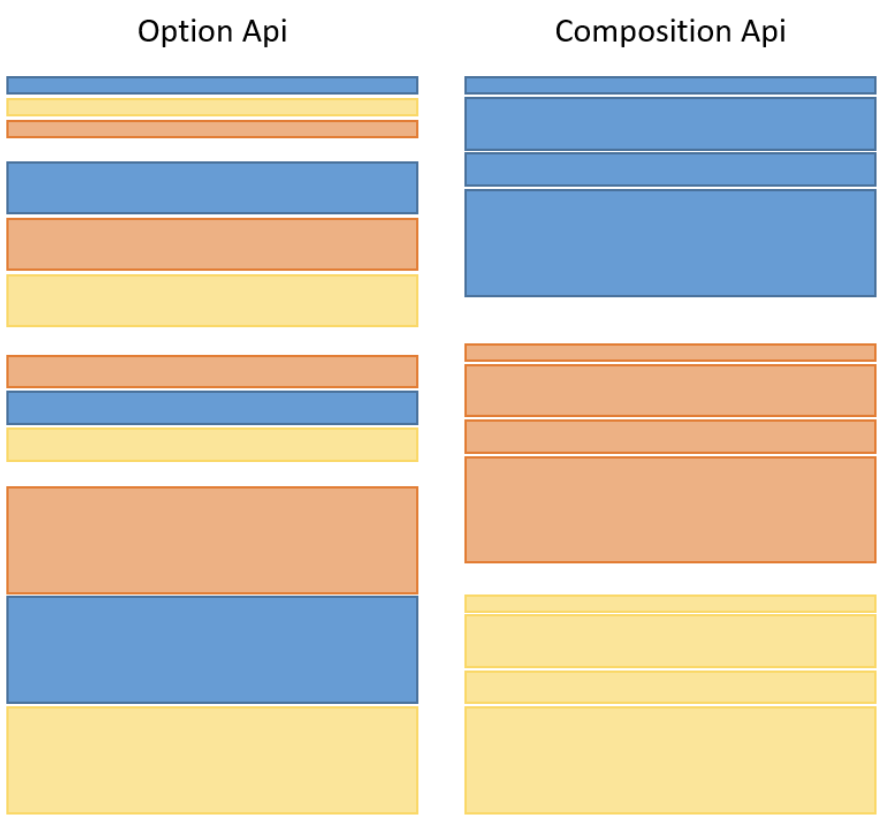
Task: Select thin orange bar topping Composition Api's orange group
Action: click(x=670, y=352)
